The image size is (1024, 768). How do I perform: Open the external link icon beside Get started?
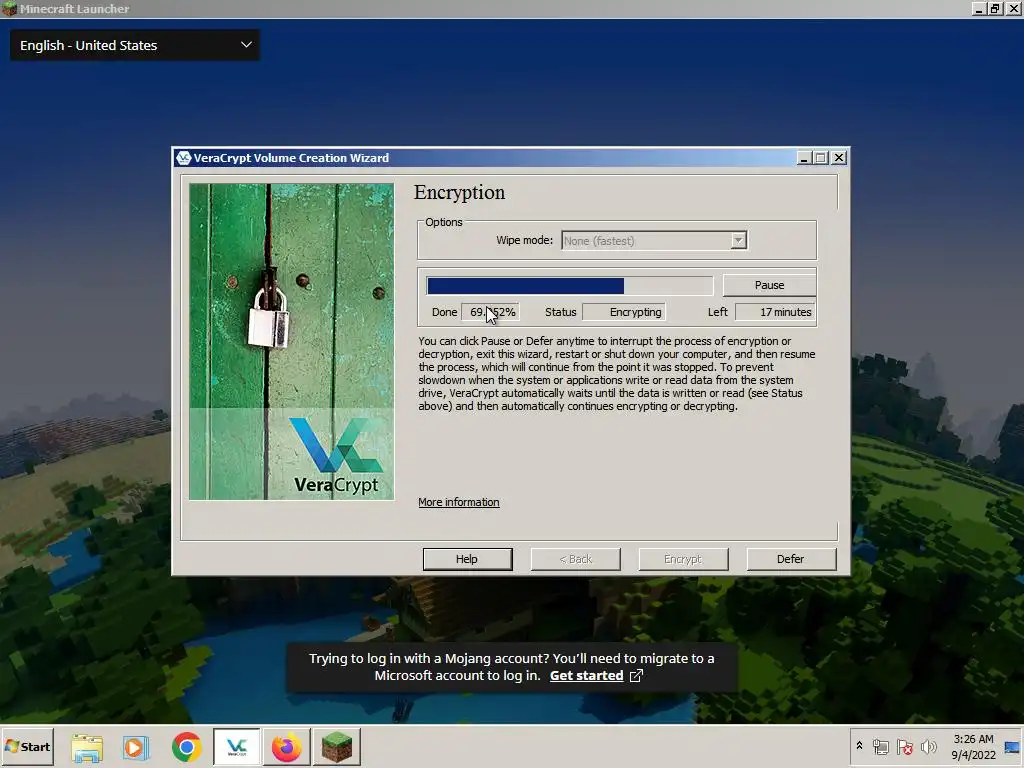(636, 675)
